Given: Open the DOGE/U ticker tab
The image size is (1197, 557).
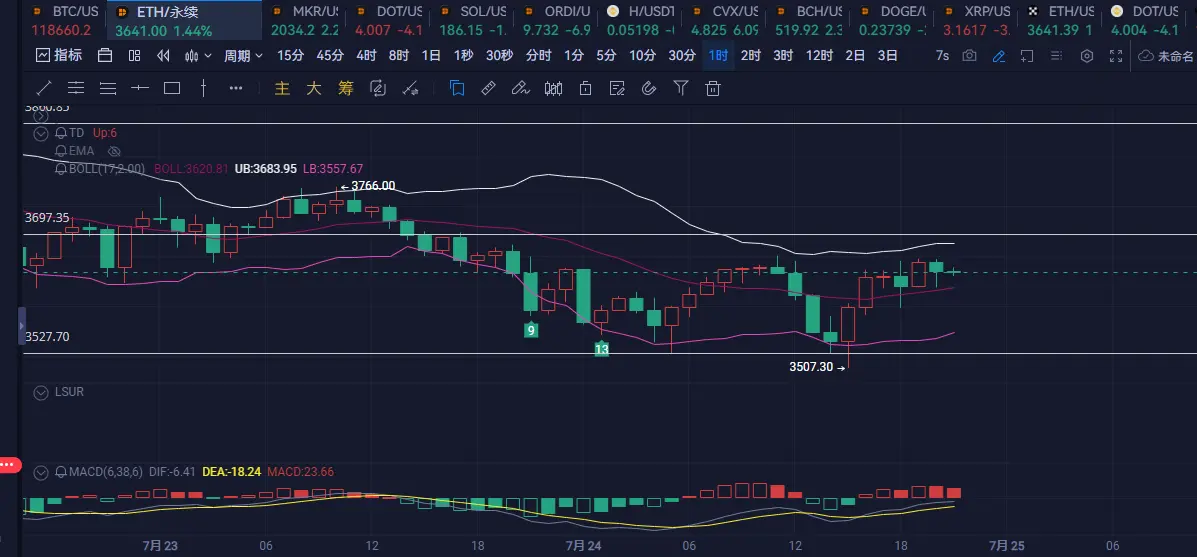Looking at the screenshot, I should [891, 21].
